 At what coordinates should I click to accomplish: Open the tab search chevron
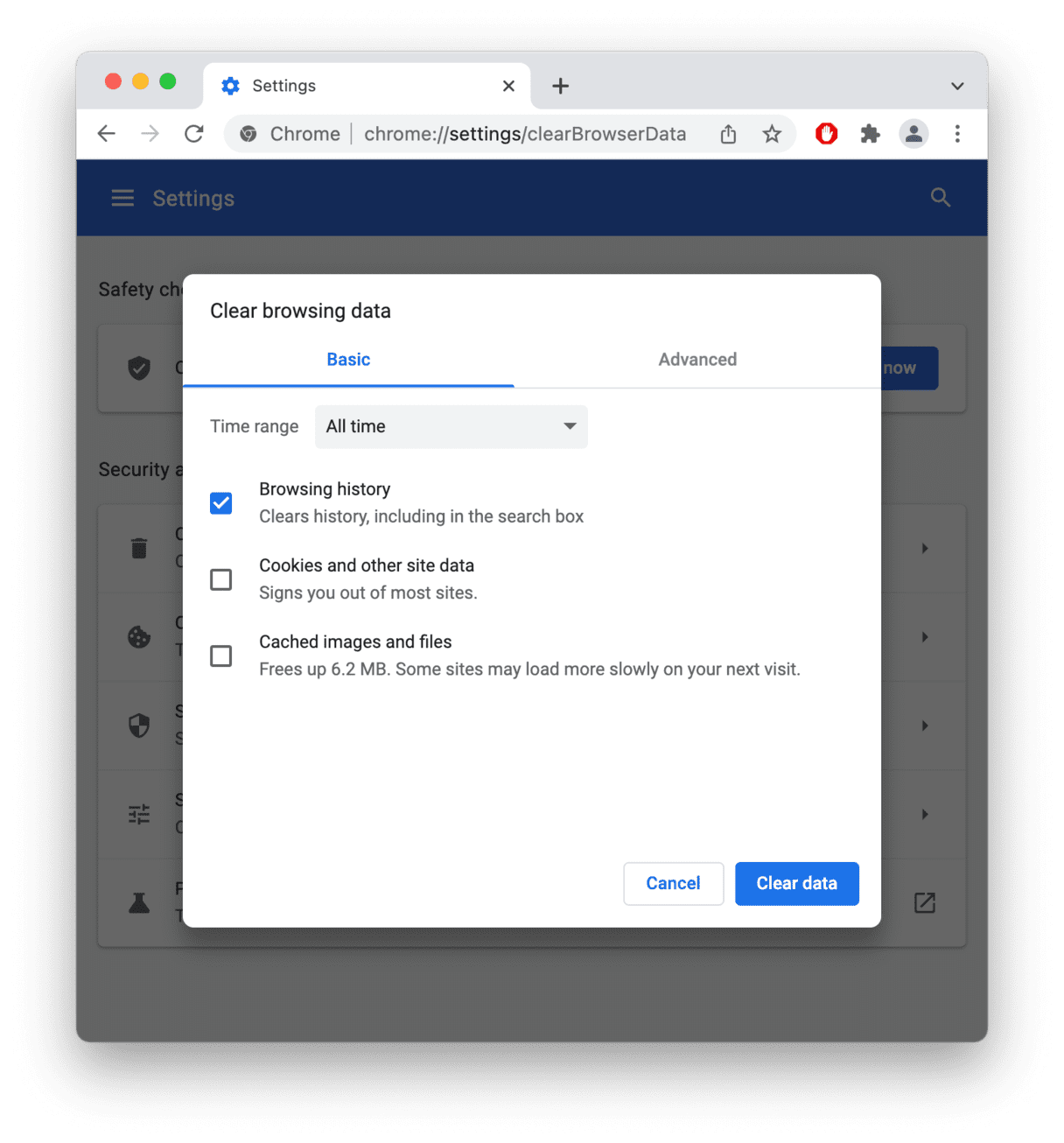(957, 86)
